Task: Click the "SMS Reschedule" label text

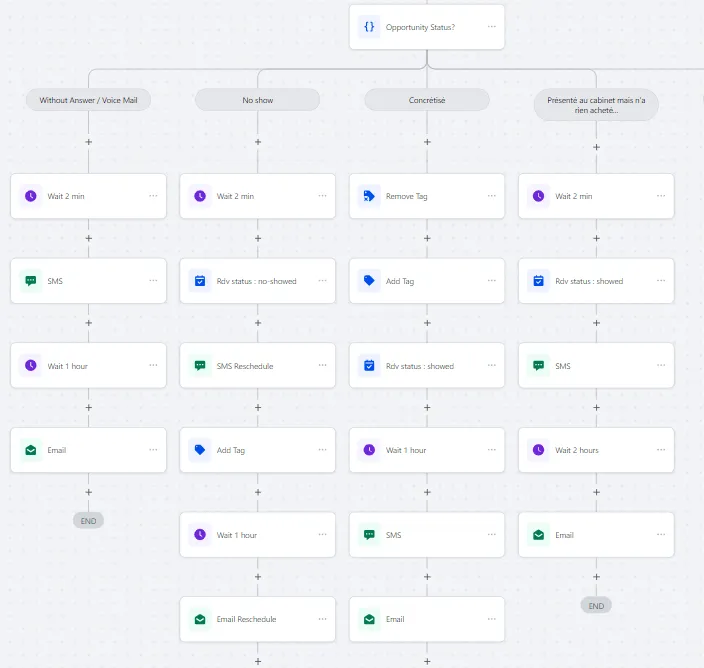Action: [245, 366]
